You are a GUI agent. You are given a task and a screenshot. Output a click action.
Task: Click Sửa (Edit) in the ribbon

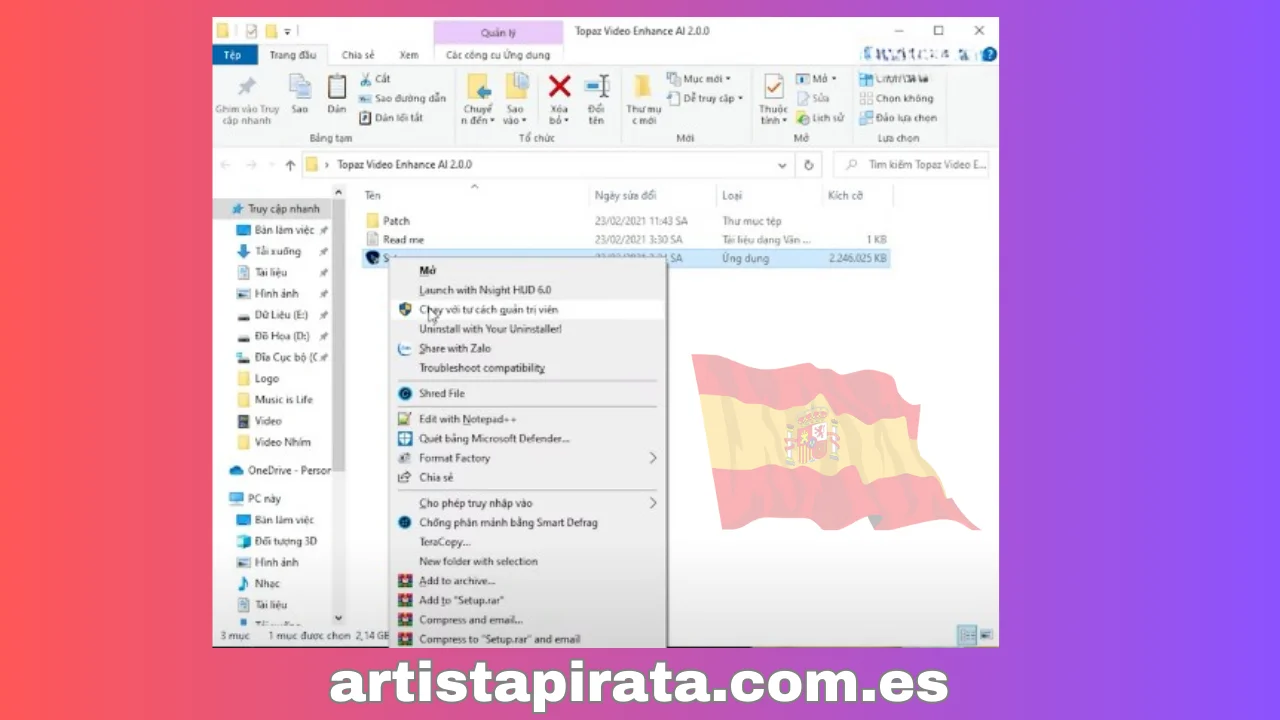[813, 98]
